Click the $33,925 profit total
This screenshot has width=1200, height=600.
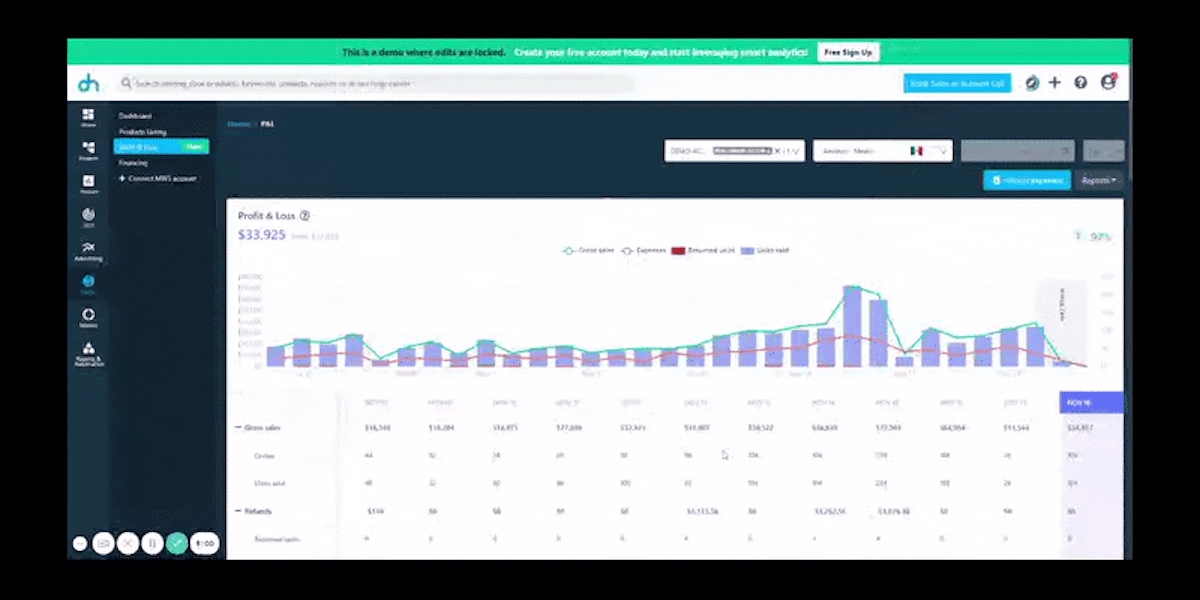tap(262, 235)
